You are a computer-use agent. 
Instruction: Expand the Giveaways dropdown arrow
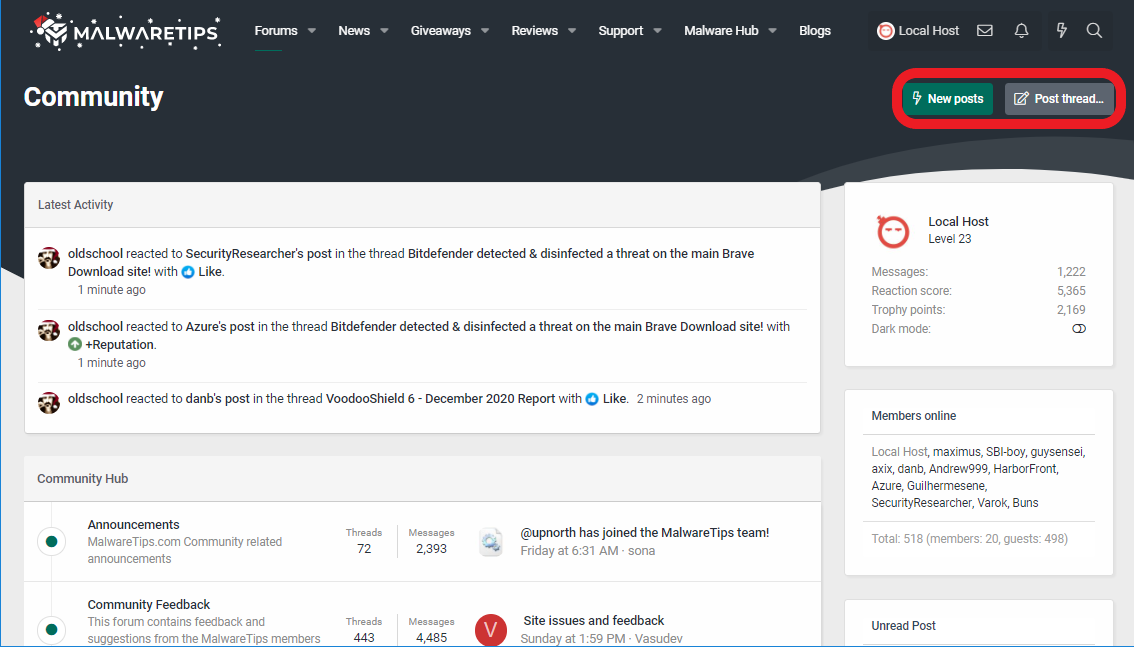click(485, 31)
